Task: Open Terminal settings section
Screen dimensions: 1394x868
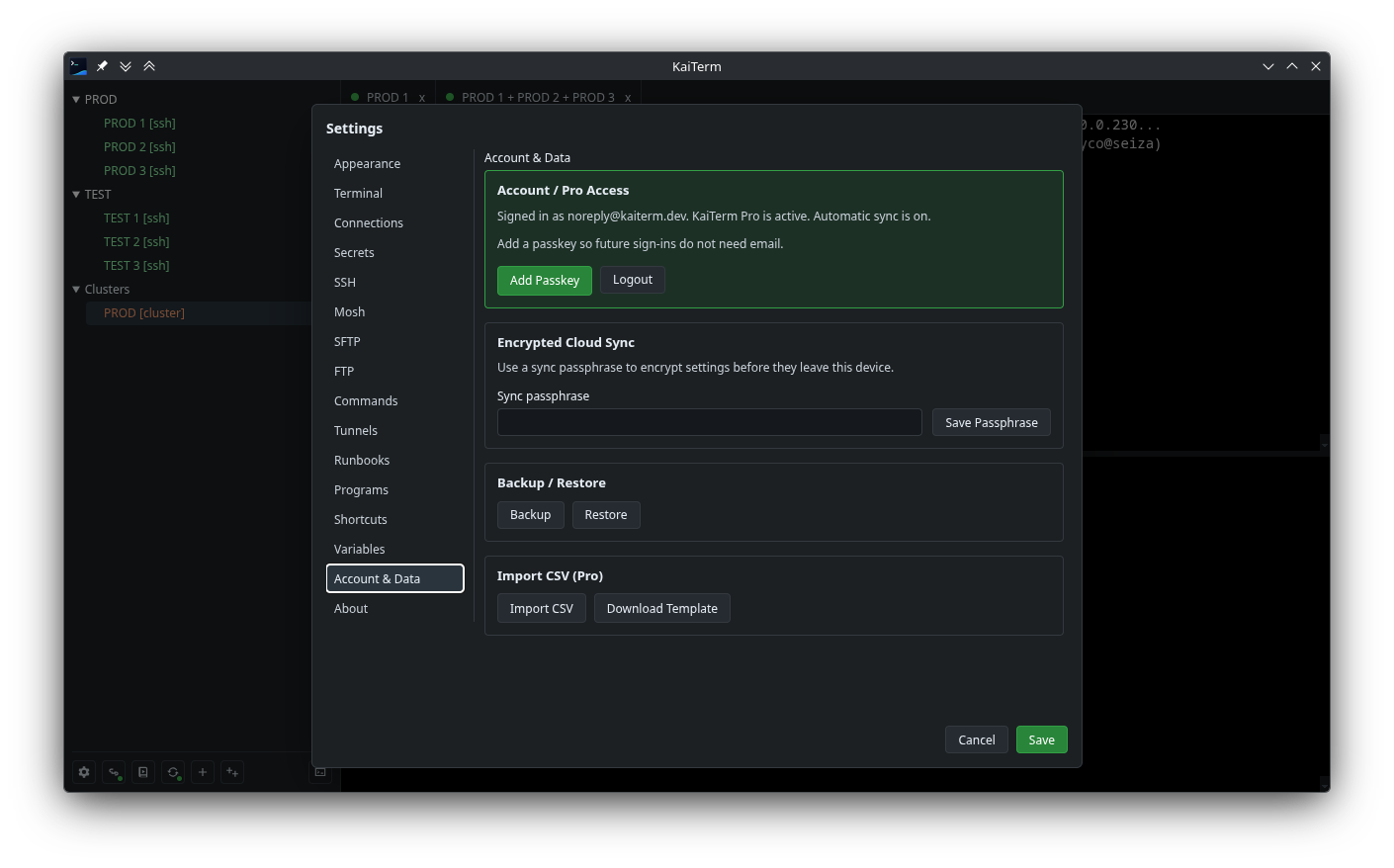Action: (394, 194)
